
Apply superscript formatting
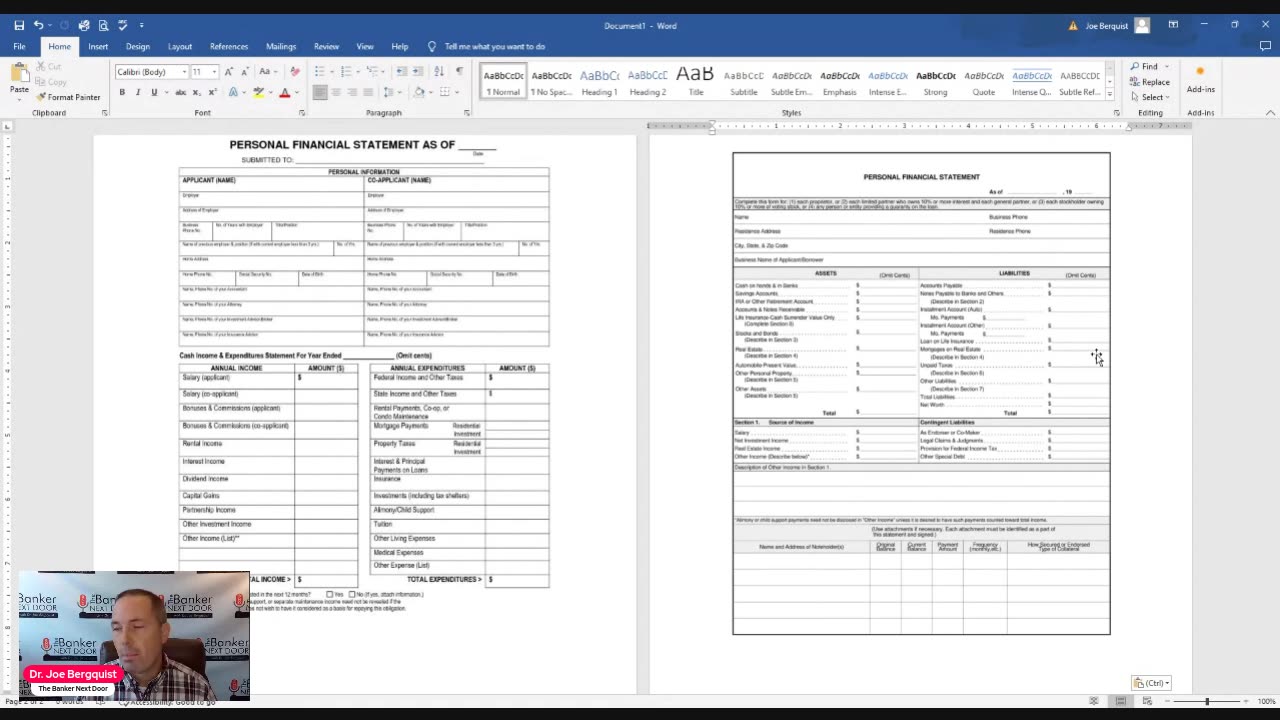(212, 92)
